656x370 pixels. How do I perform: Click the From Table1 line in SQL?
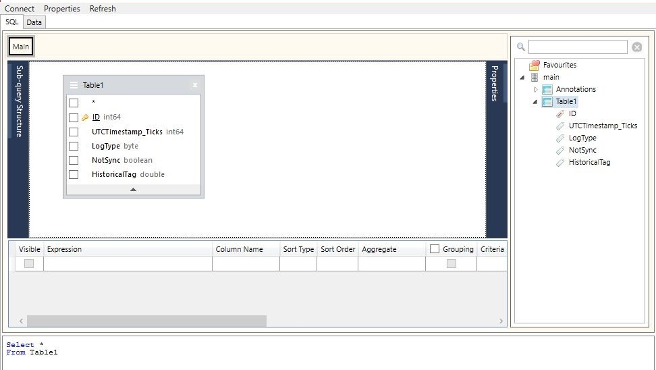[32, 352]
